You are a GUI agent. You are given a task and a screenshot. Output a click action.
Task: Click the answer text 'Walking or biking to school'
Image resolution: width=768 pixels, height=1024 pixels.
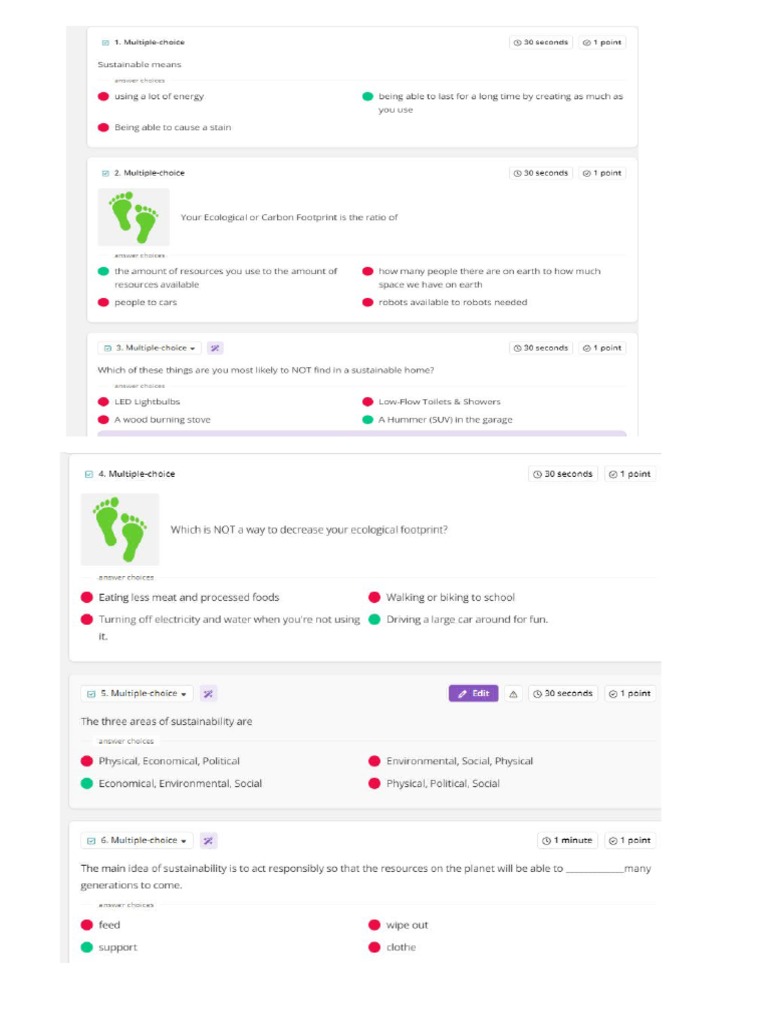pos(450,597)
